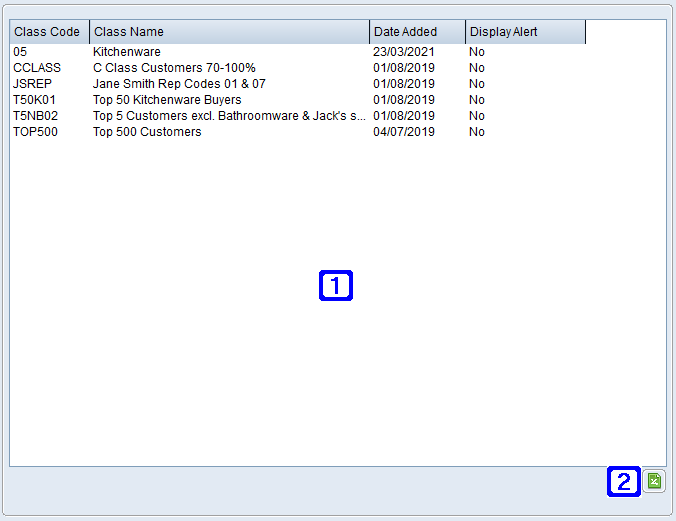Sort by Display Alert column header

pyautogui.click(x=526, y=32)
